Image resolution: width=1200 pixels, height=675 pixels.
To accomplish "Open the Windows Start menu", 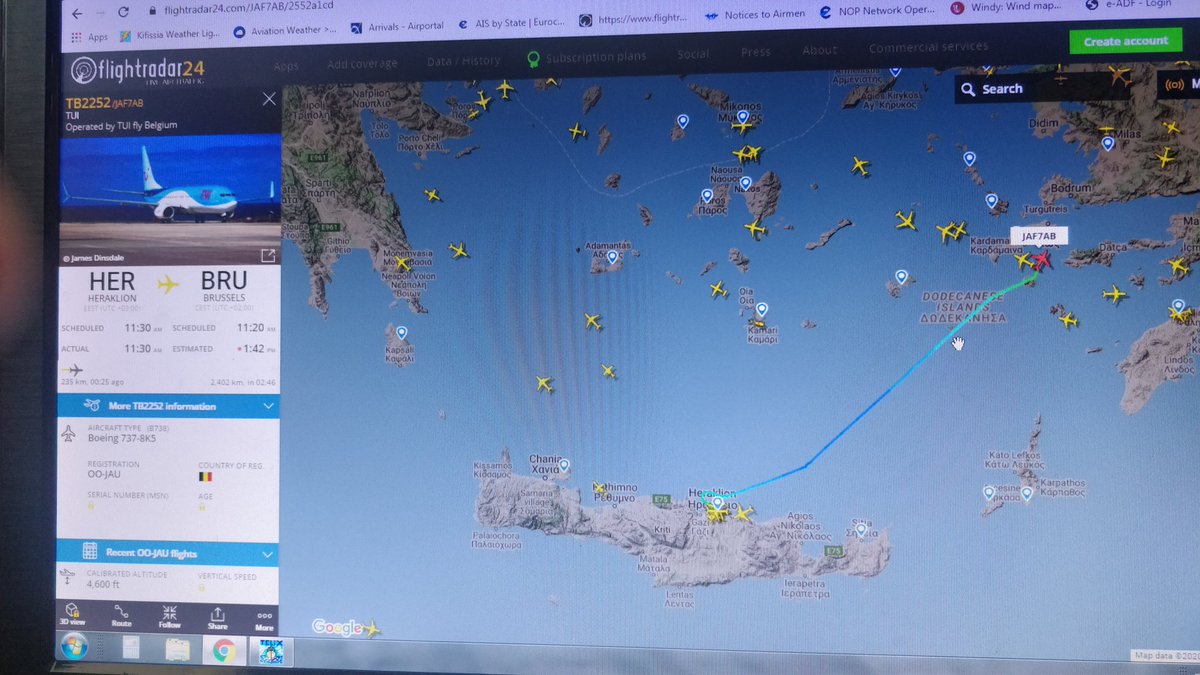I will (73, 648).
